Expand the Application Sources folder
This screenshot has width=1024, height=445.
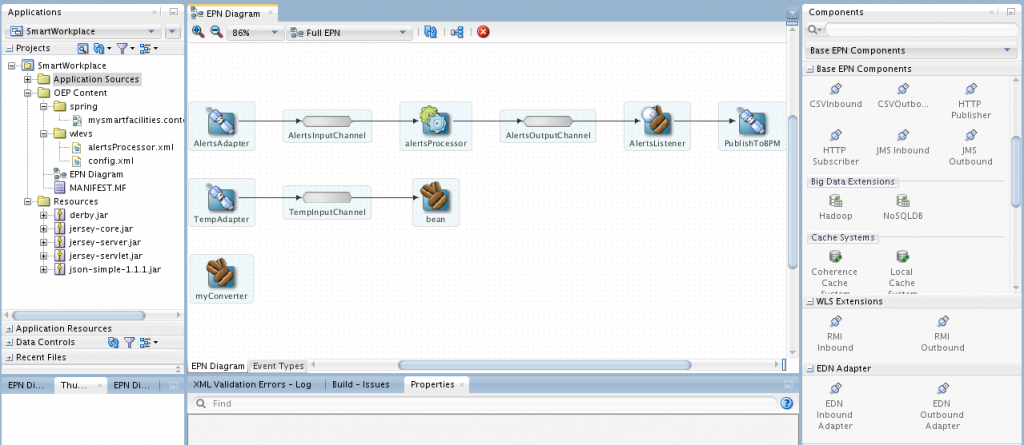(28, 79)
